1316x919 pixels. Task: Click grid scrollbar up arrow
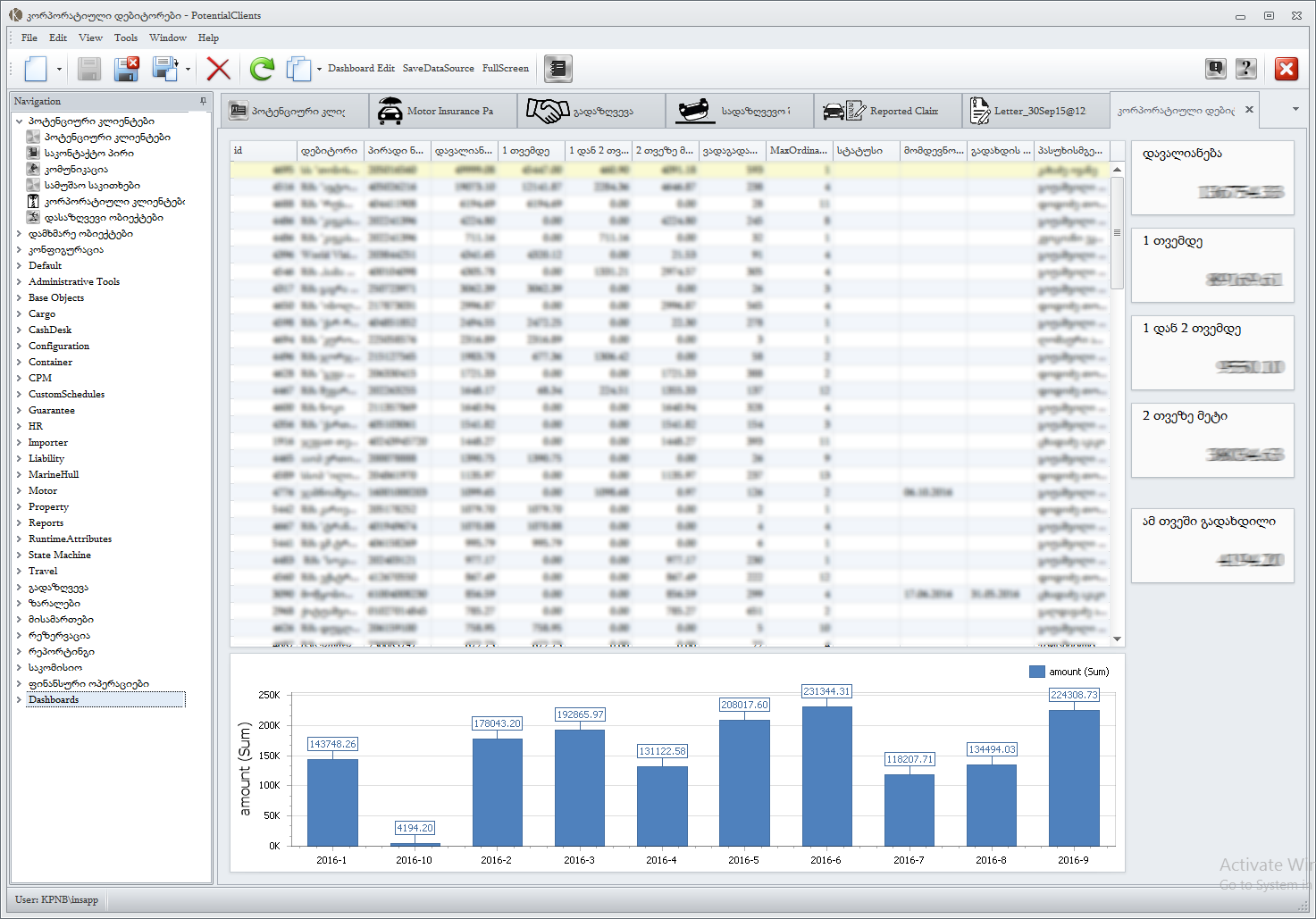[1117, 169]
